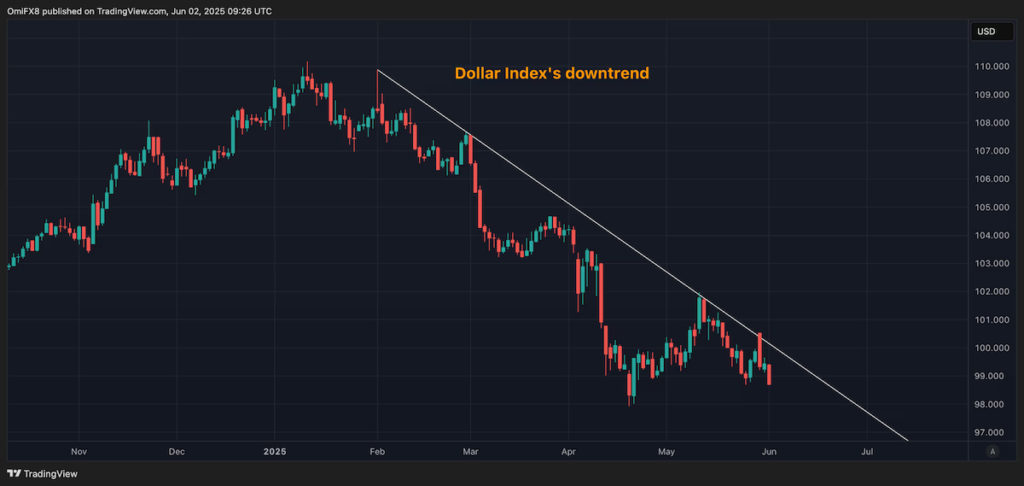Click the Jun marker on time axis
1024x486 pixels.
click(769, 452)
